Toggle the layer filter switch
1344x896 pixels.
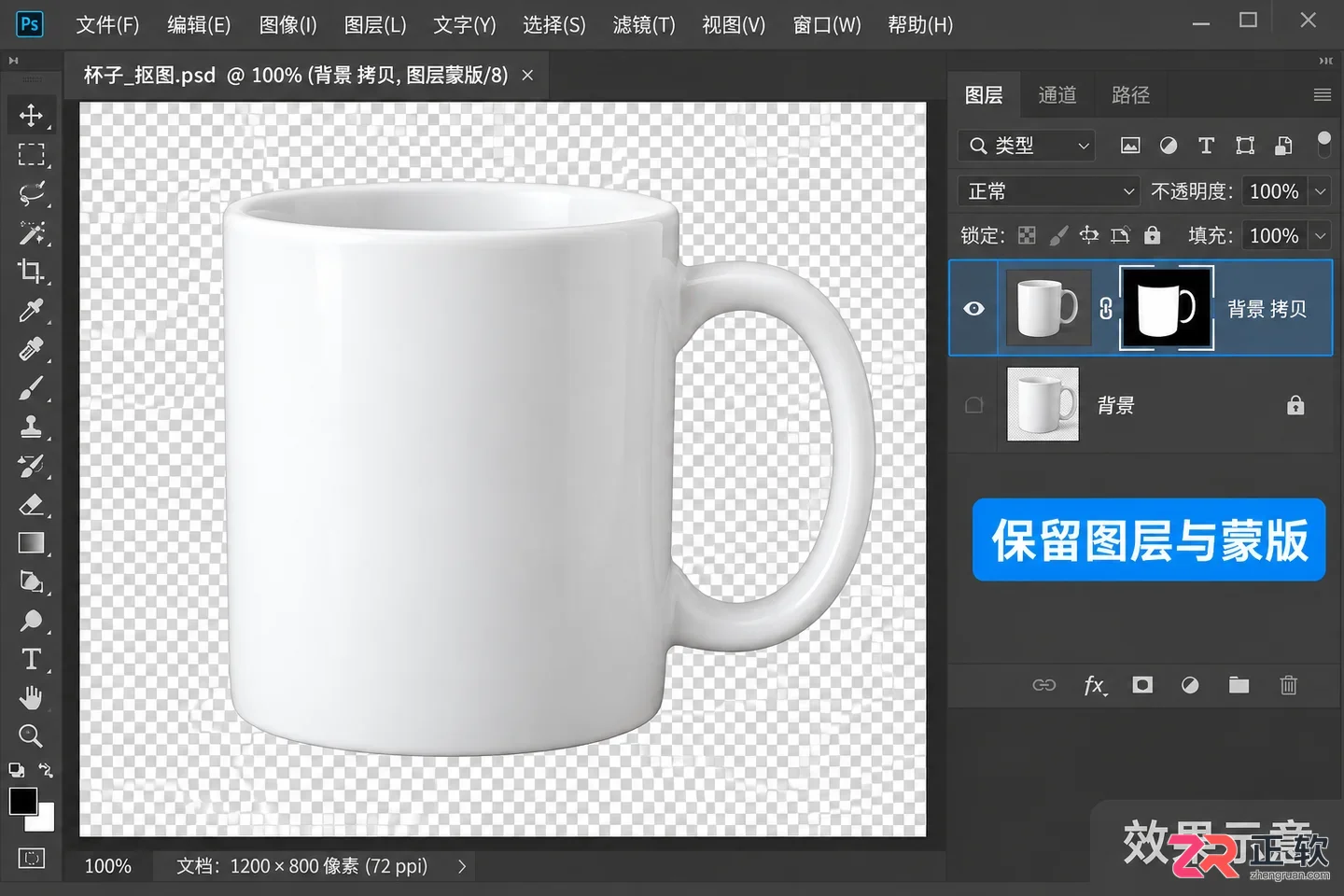coord(1323,145)
